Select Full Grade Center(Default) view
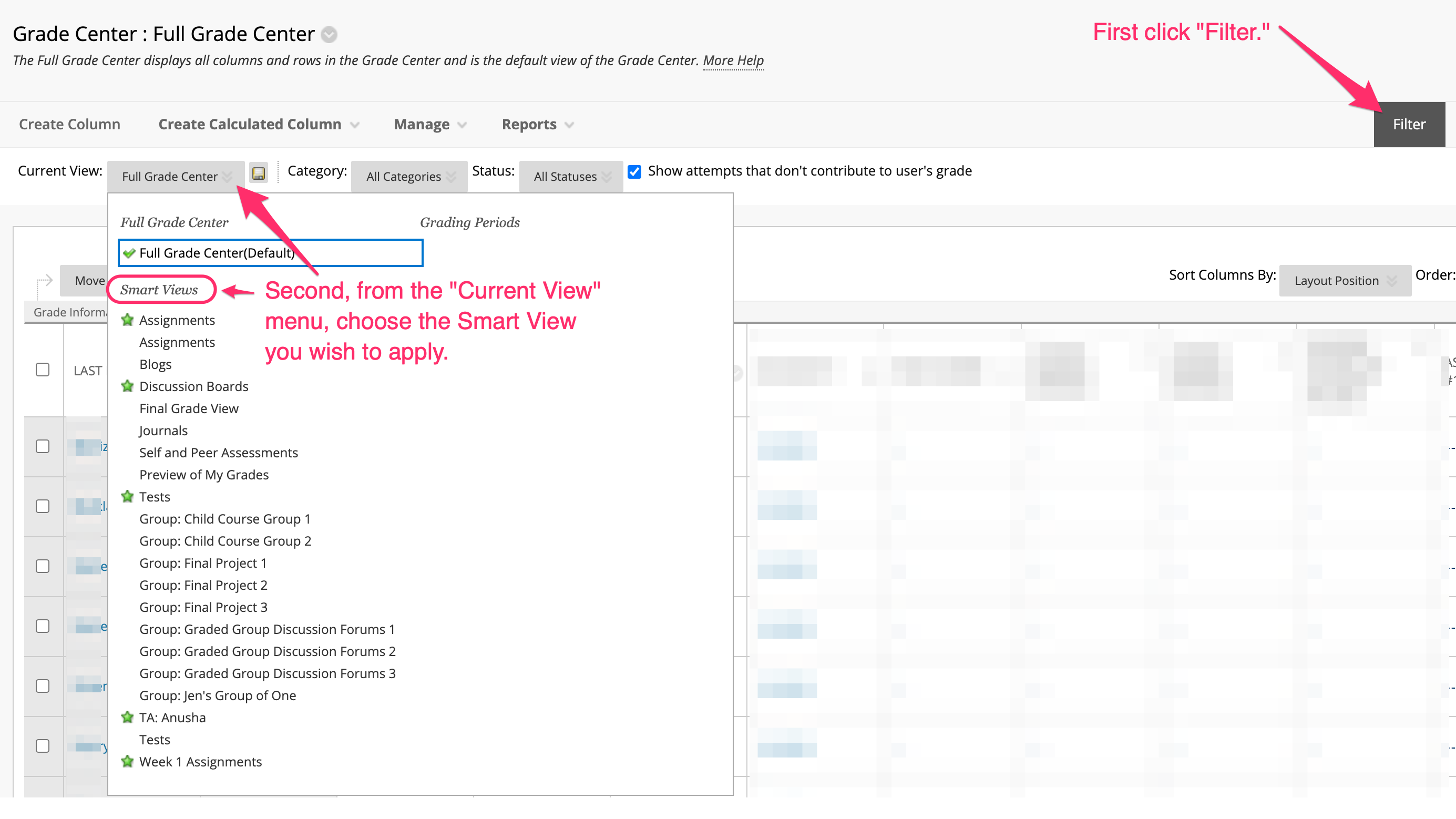 click(x=271, y=253)
